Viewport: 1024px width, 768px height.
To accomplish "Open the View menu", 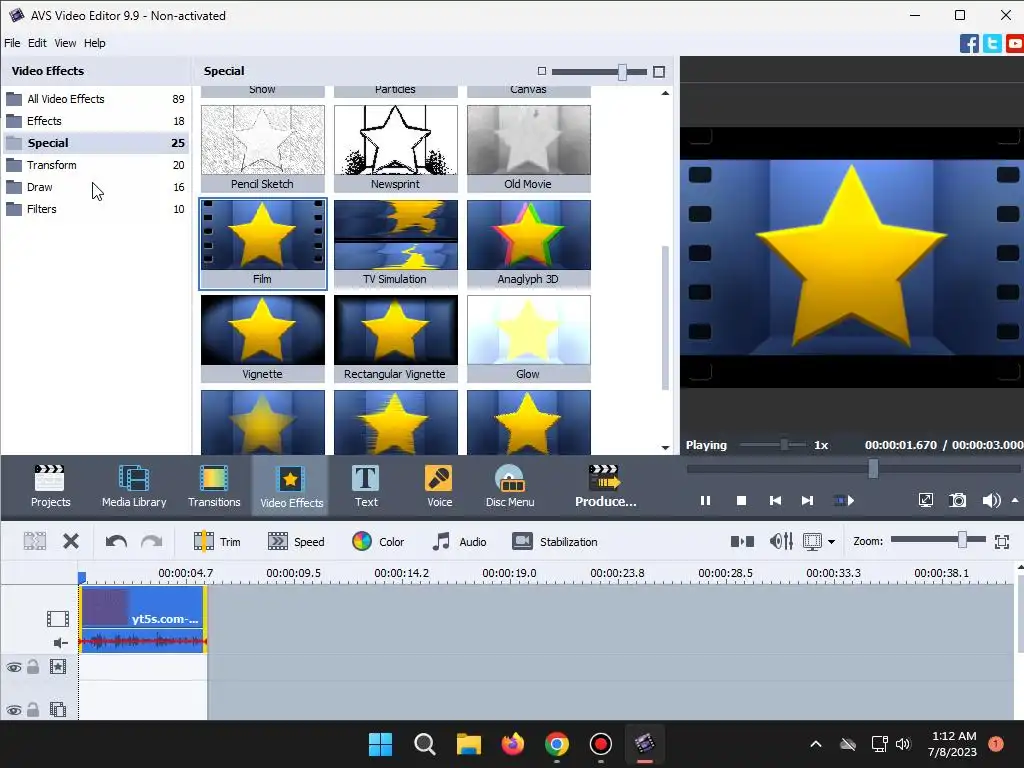I will pyautogui.click(x=65, y=43).
